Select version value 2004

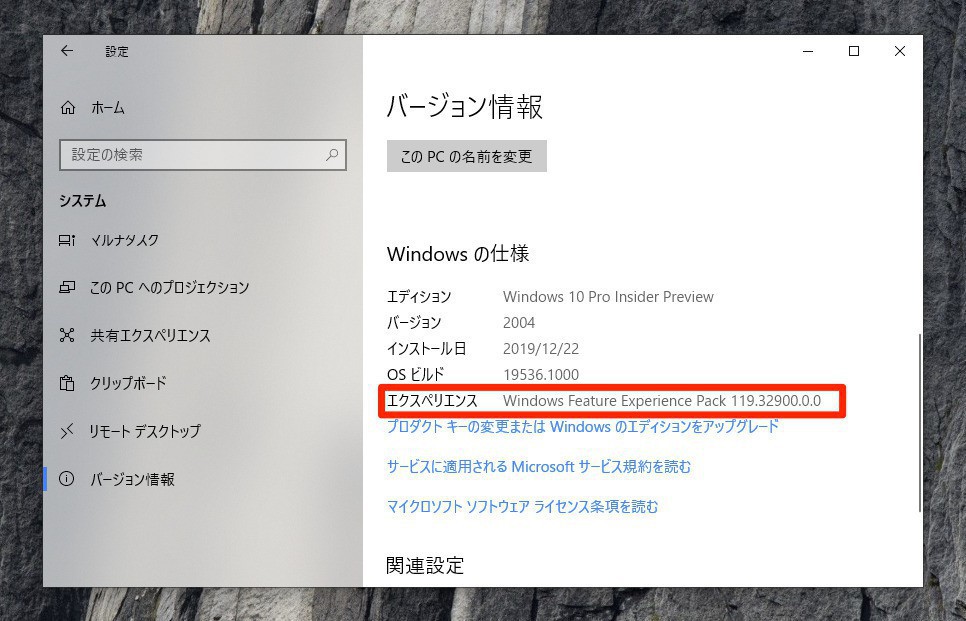pyautogui.click(x=519, y=323)
